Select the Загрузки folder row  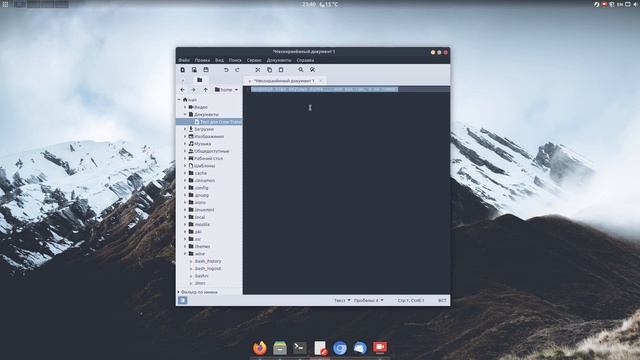(209, 129)
